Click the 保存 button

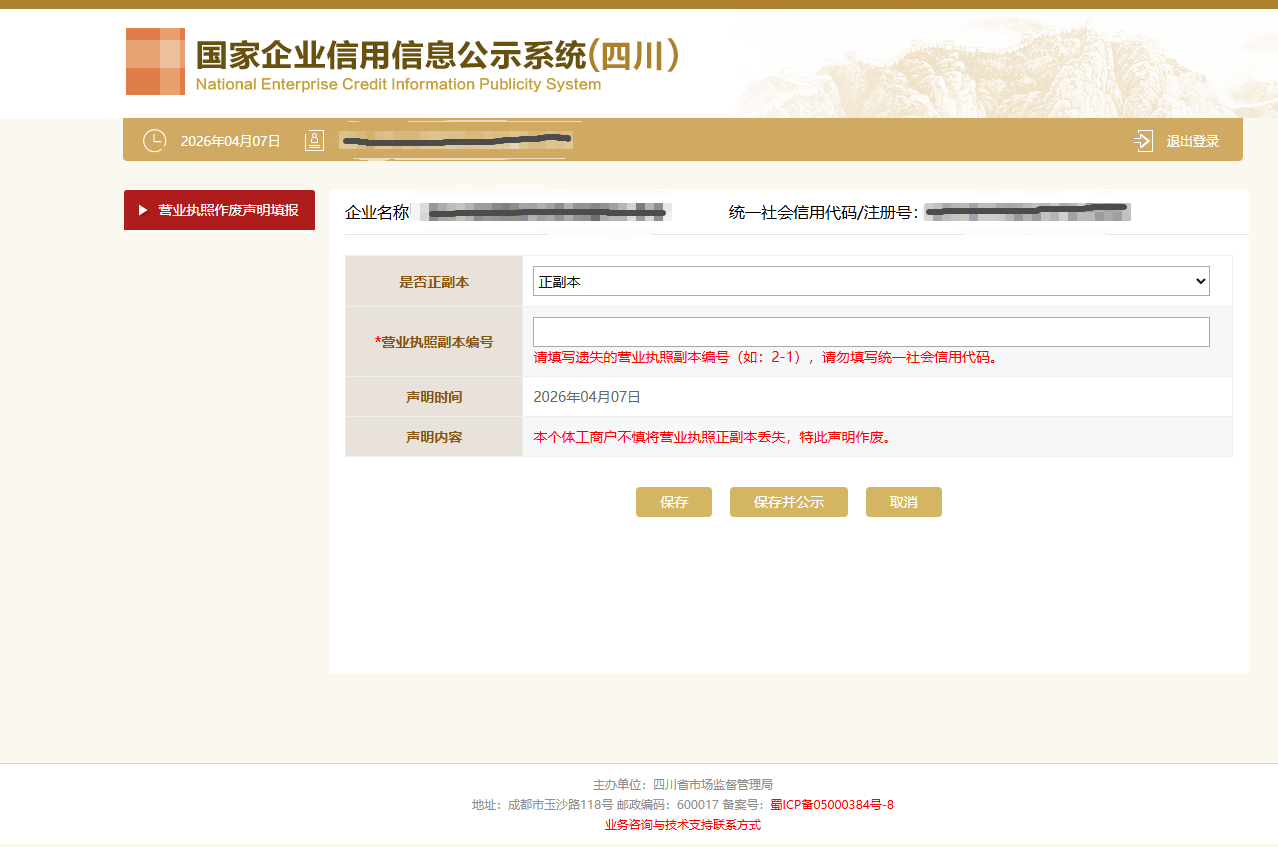coord(674,502)
